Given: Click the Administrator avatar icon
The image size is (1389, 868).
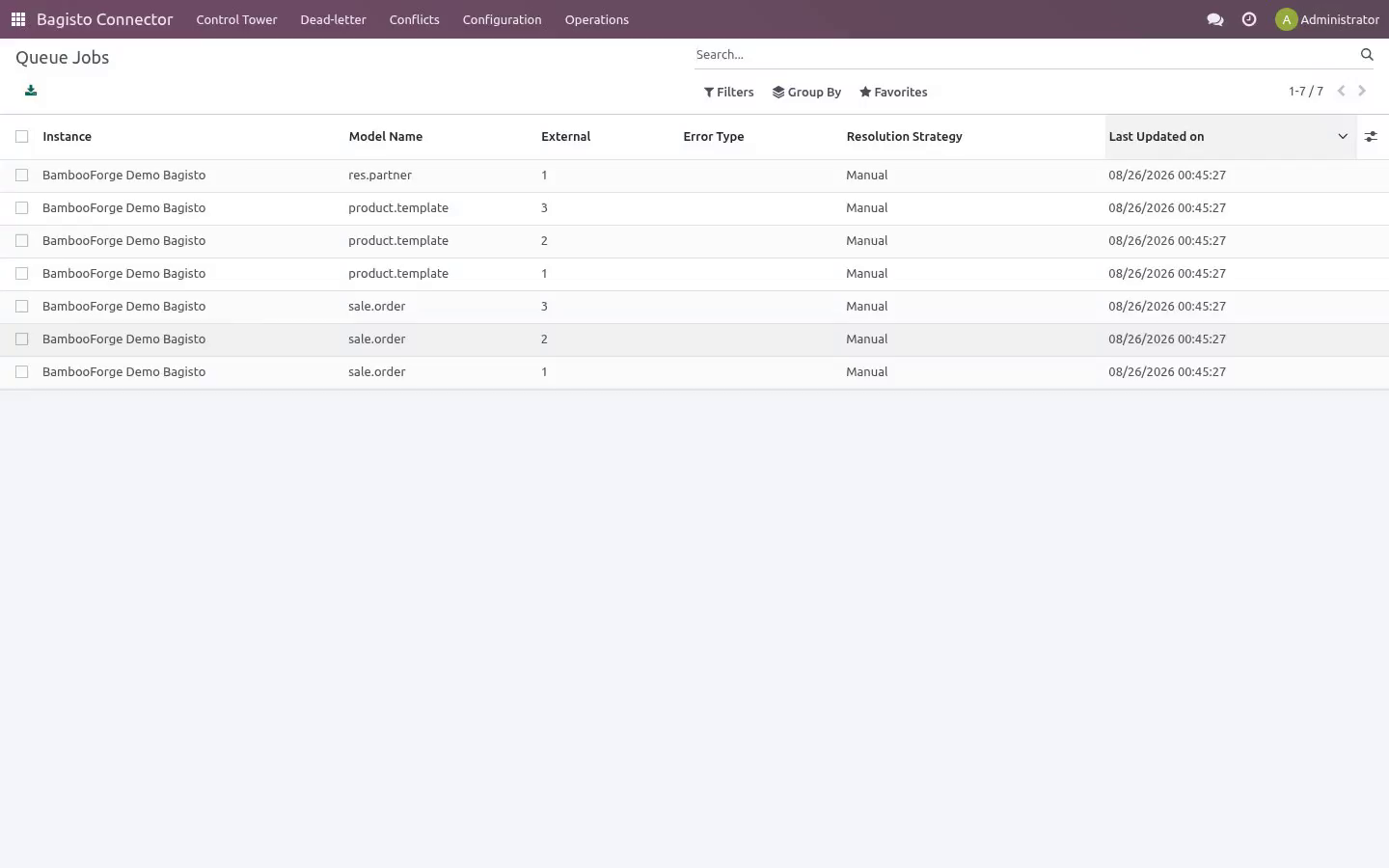Looking at the screenshot, I should click(x=1286, y=19).
